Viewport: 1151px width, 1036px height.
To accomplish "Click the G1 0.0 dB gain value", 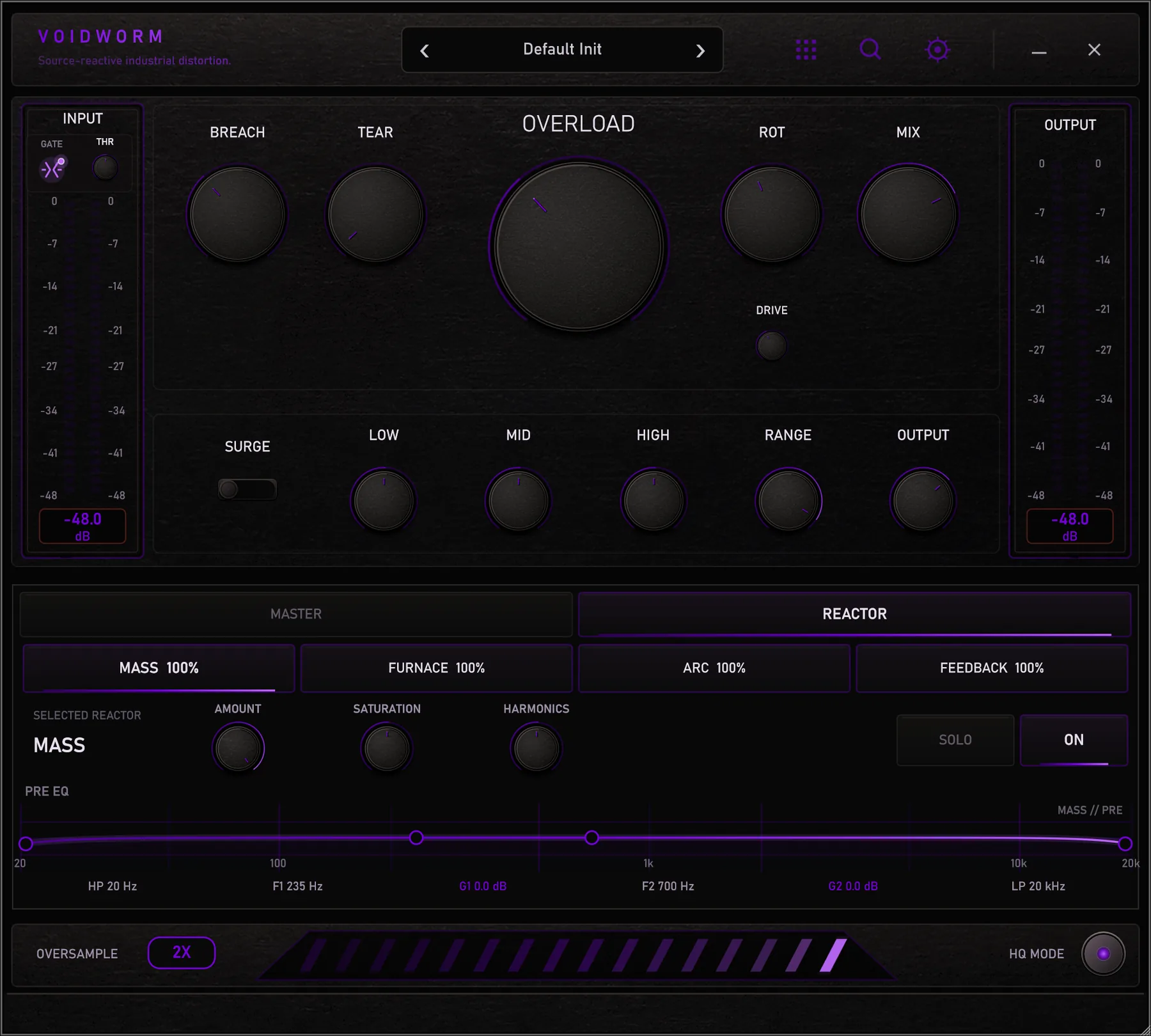I will click(483, 886).
